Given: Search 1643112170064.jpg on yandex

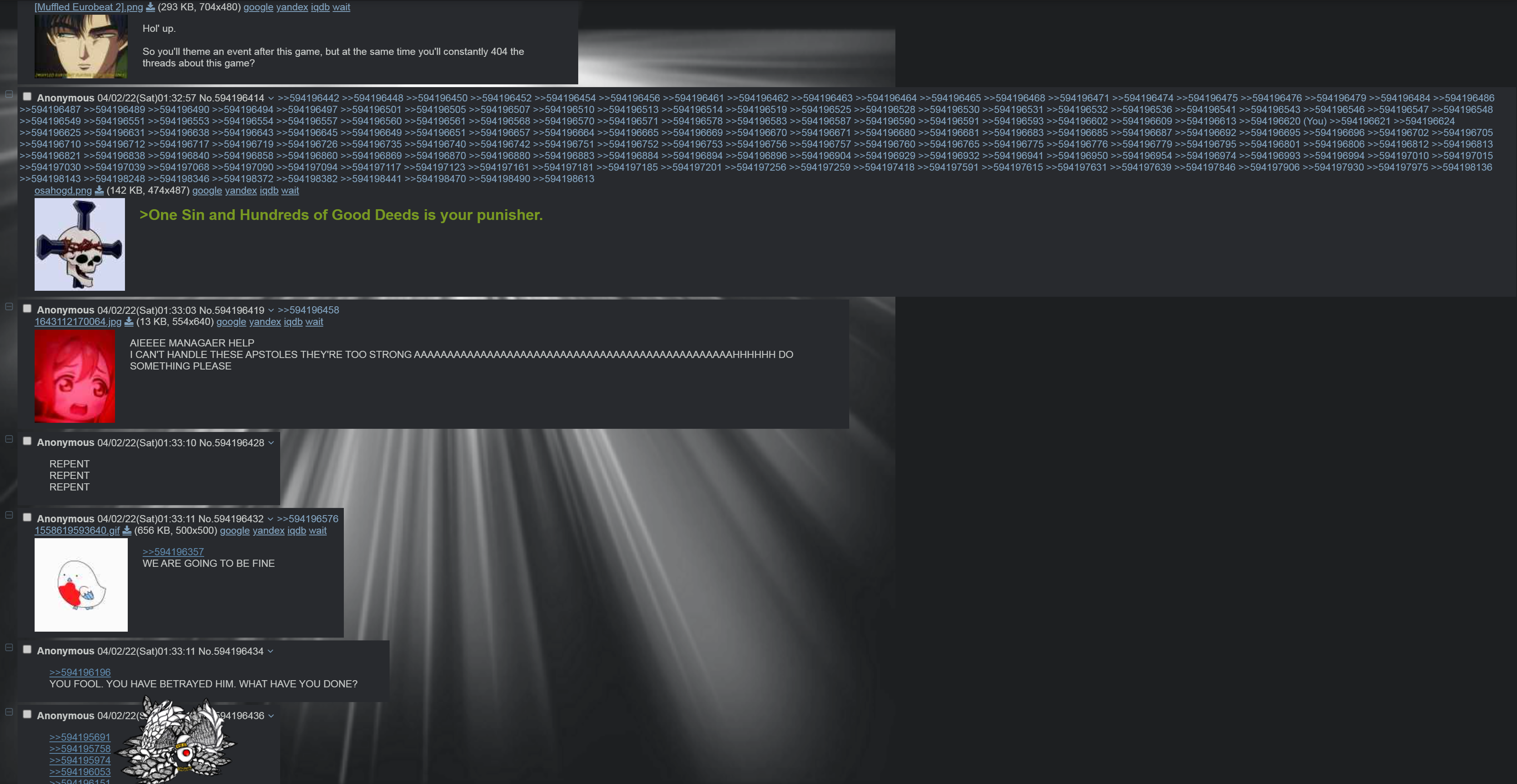Looking at the screenshot, I should point(265,321).
